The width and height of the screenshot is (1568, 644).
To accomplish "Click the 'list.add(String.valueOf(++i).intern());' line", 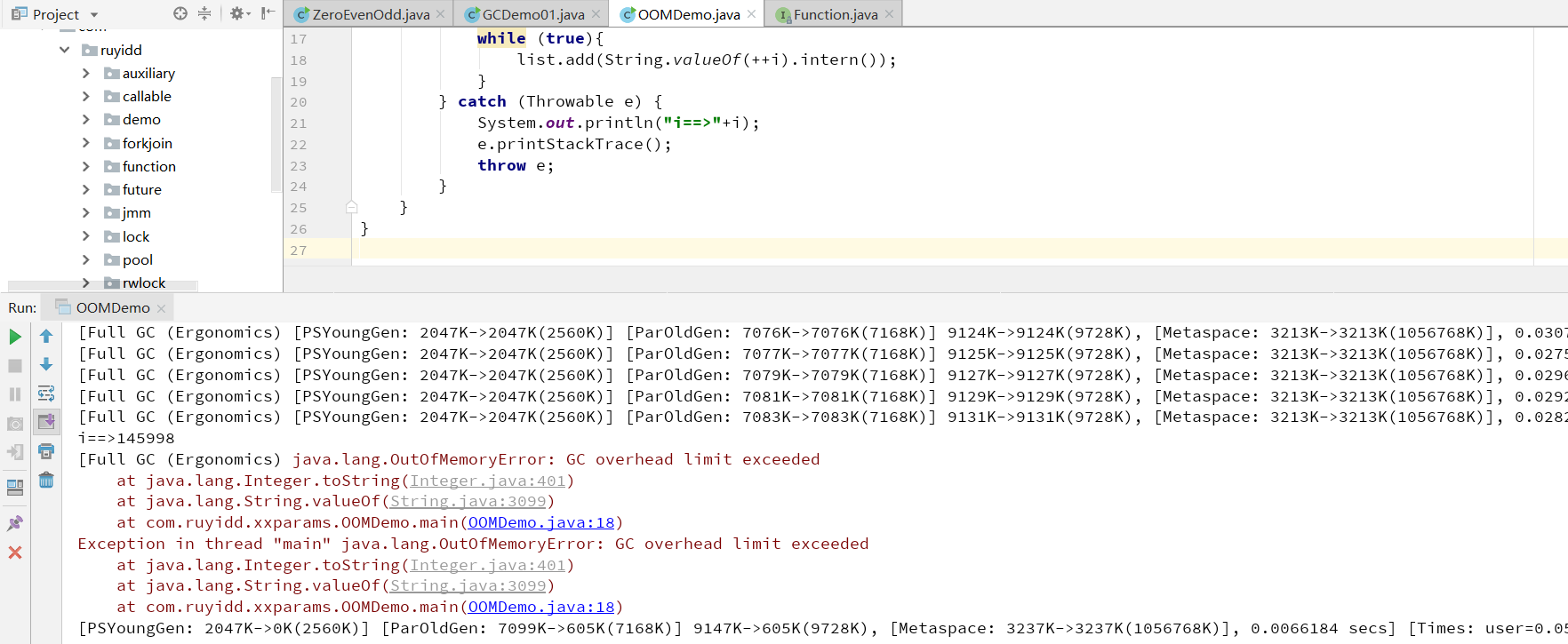I will pyautogui.click(x=707, y=60).
